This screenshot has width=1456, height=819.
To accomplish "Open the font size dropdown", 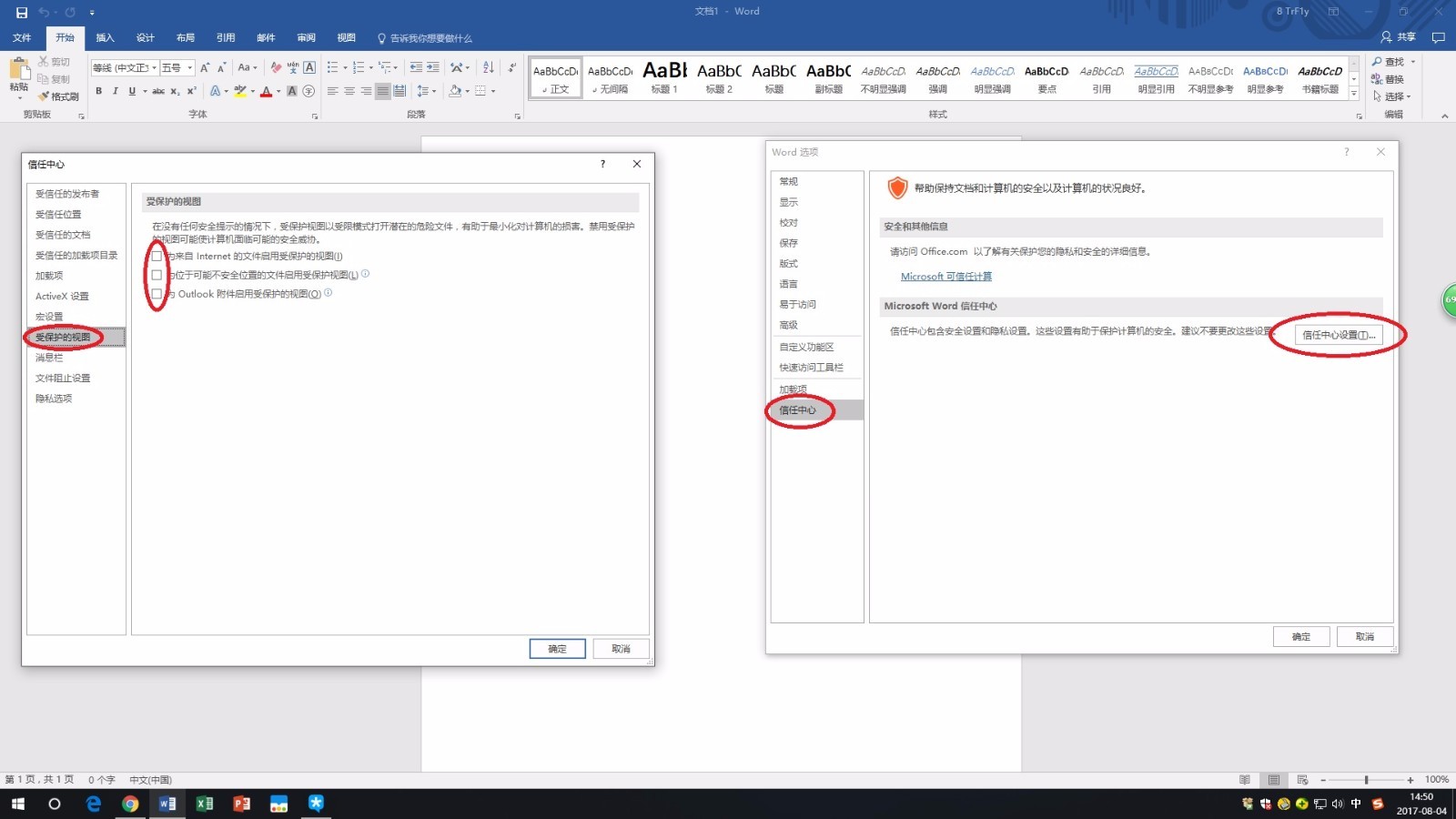I will 189,67.
